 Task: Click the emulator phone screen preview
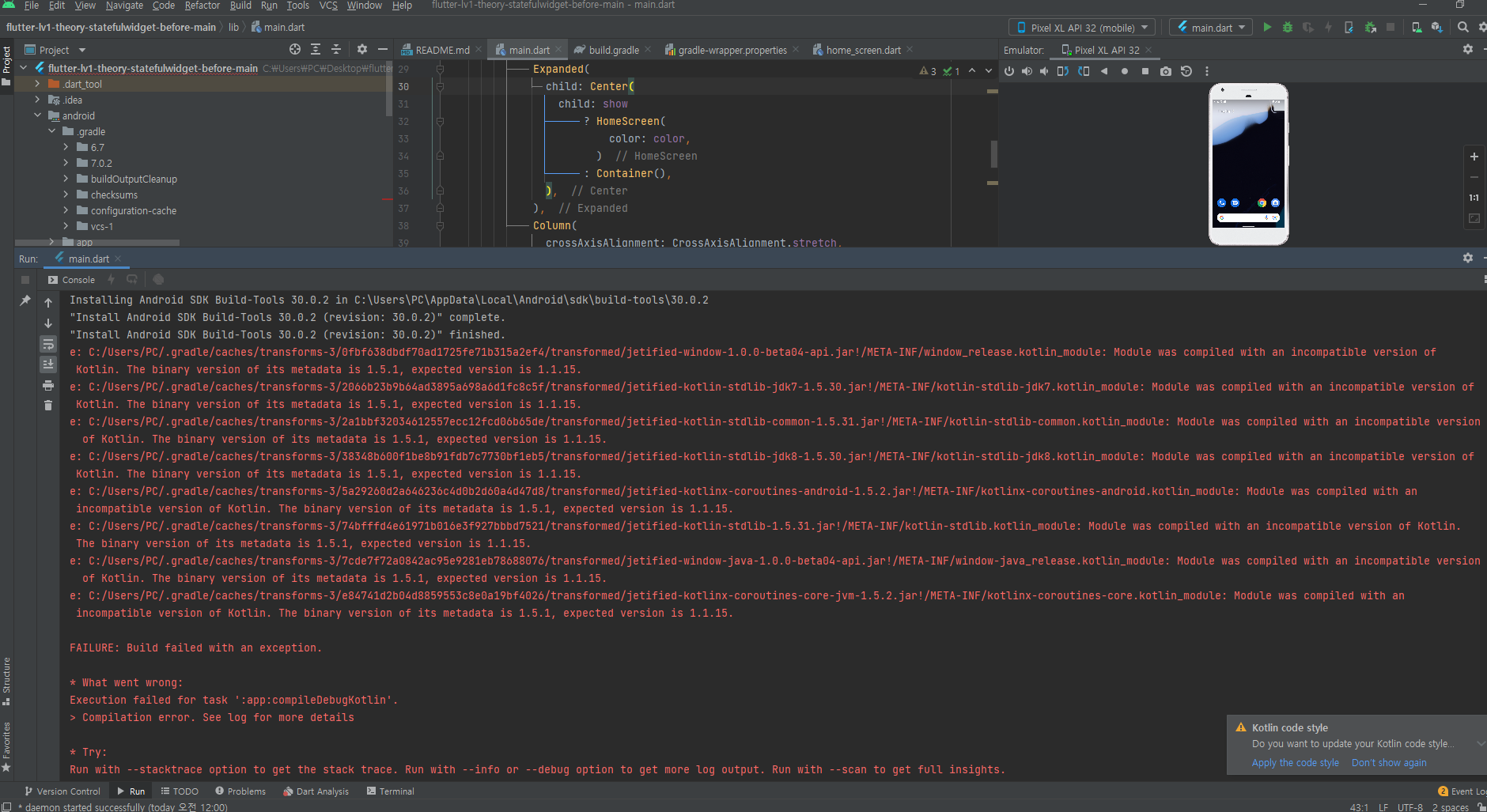coord(1248,163)
